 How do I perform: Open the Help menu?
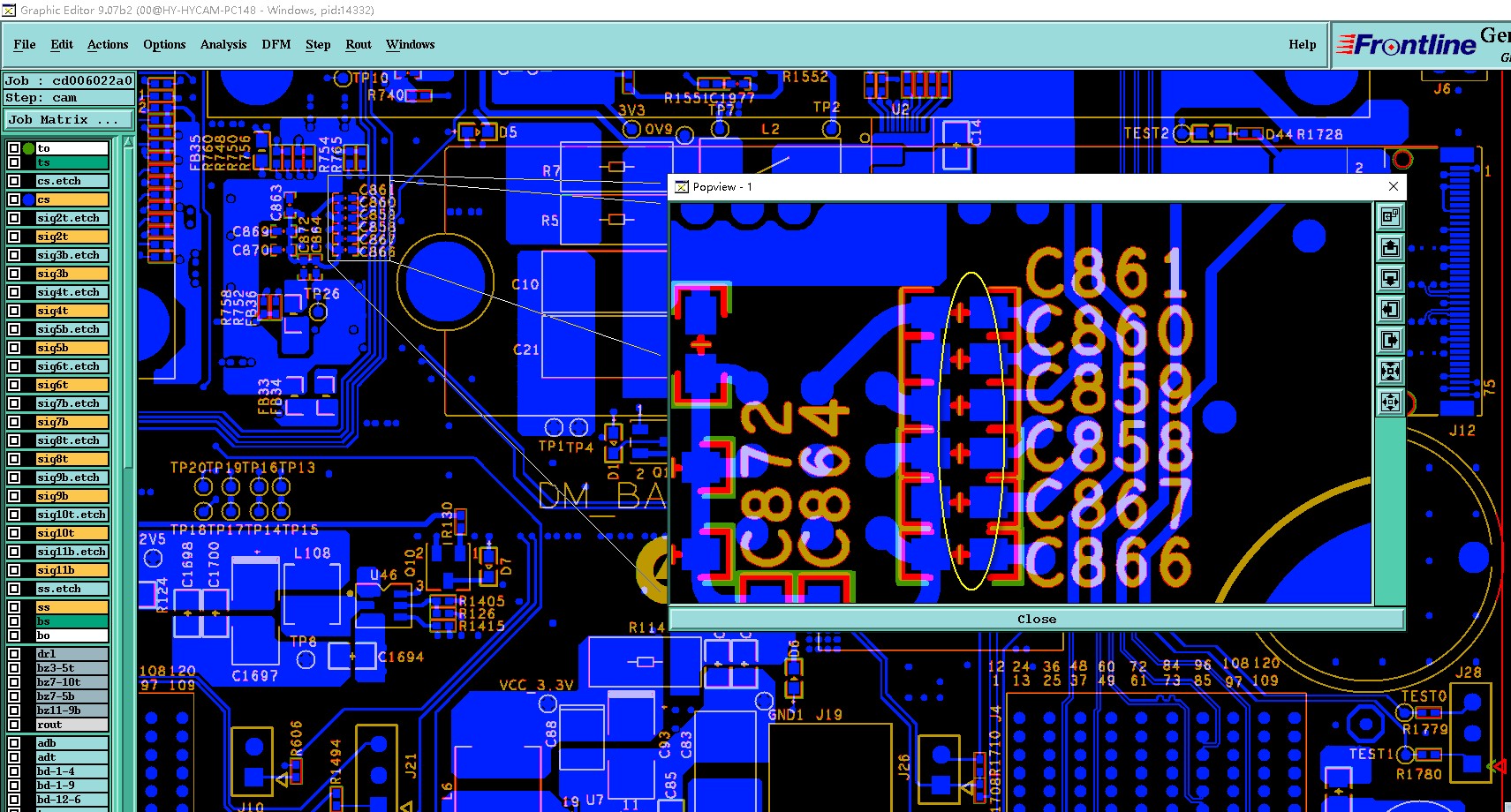point(1303,44)
